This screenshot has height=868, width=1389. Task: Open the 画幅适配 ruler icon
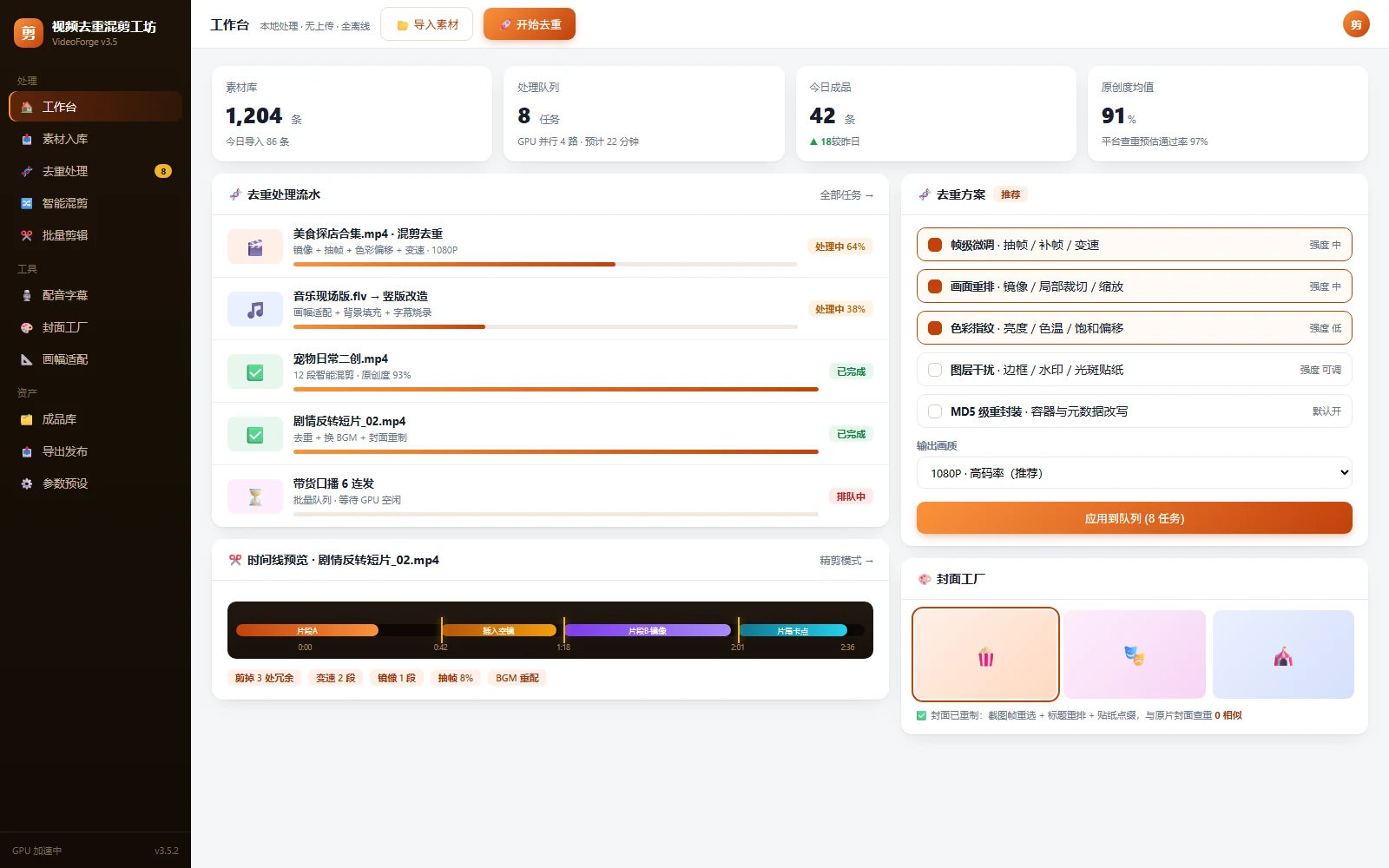(27, 359)
